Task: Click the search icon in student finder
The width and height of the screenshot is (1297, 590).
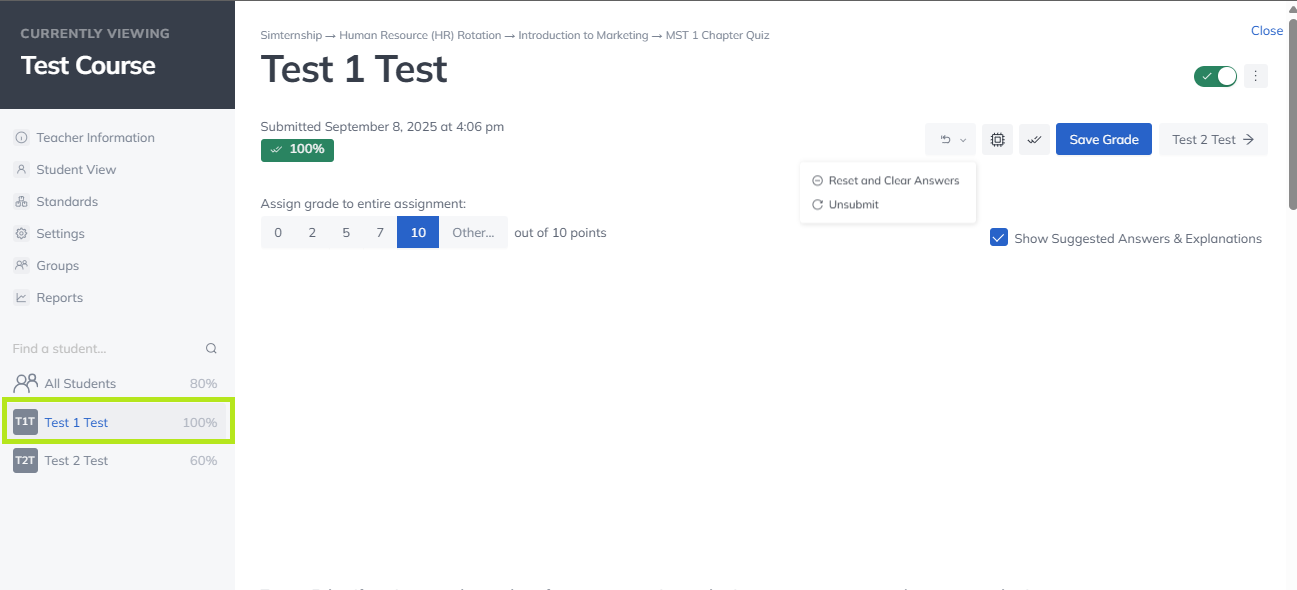Action: click(x=211, y=349)
